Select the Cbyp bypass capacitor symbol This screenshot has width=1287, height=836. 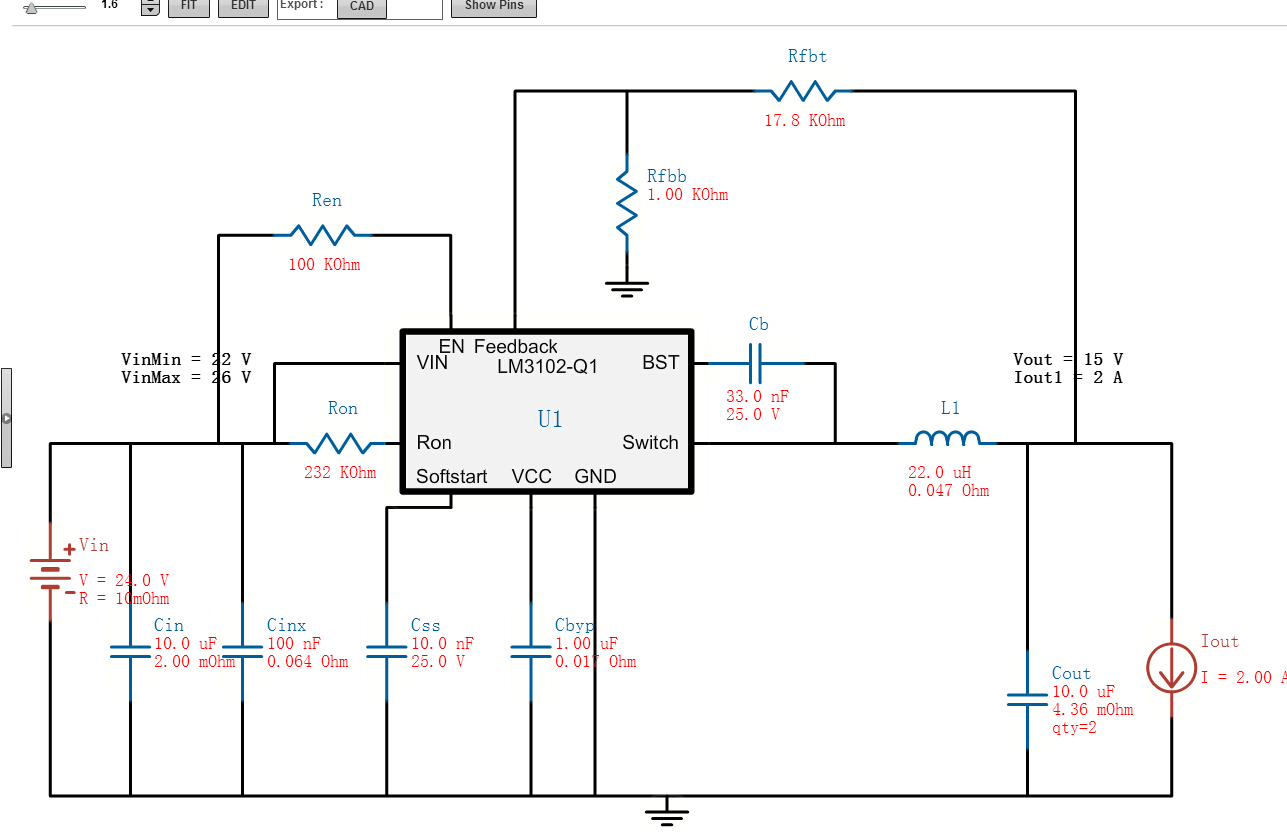pos(531,651)
